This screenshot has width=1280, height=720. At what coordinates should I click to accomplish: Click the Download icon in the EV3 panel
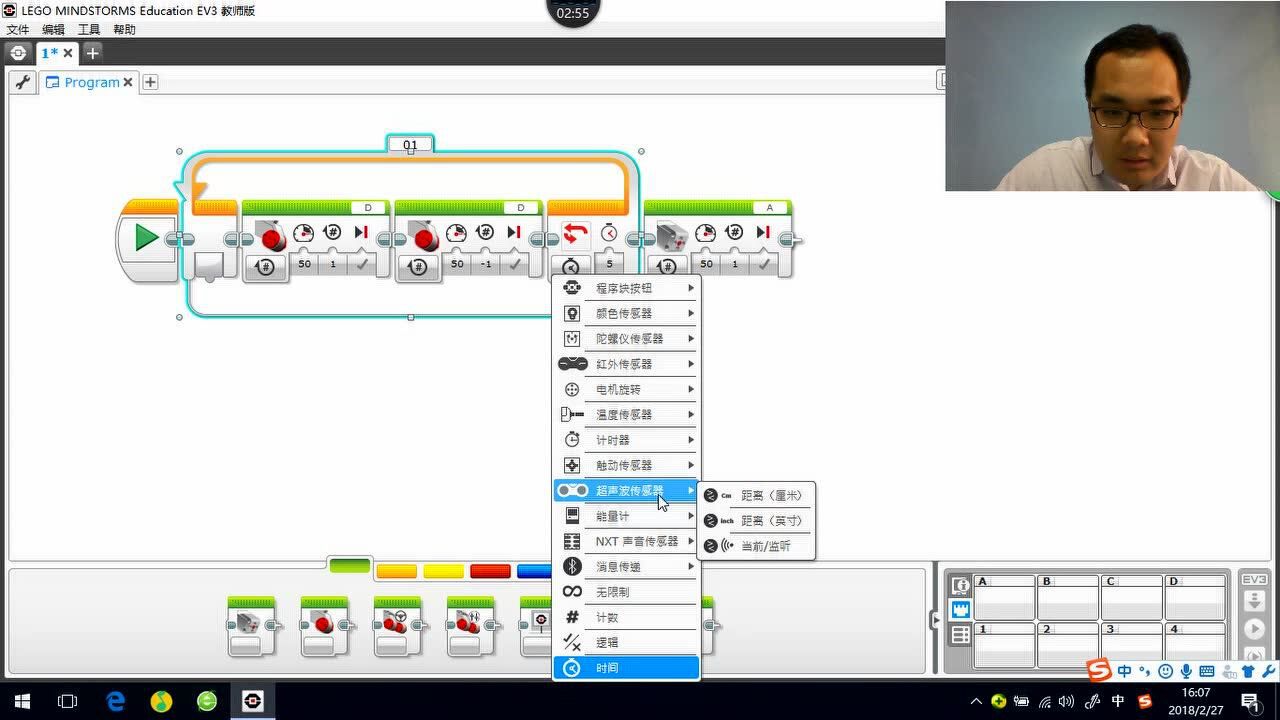[1256, 601]
